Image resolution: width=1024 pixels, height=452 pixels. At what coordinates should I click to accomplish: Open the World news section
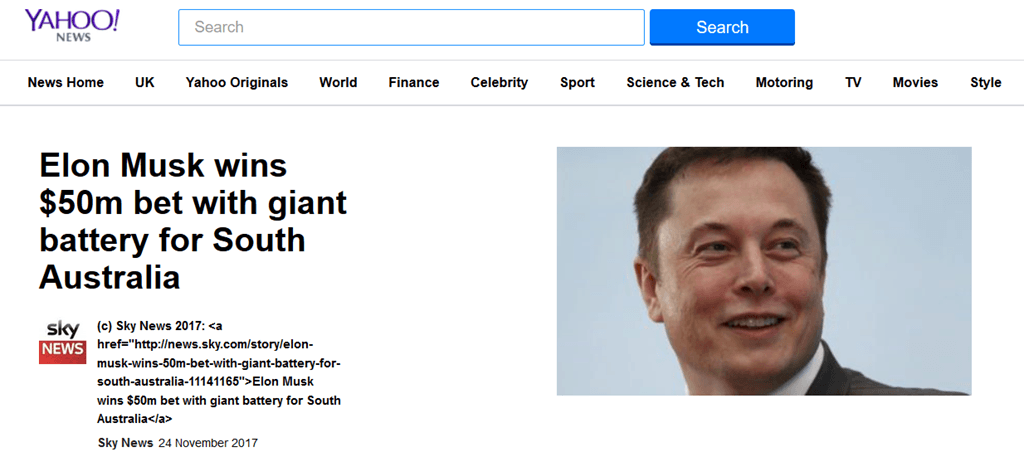(338, 82)
